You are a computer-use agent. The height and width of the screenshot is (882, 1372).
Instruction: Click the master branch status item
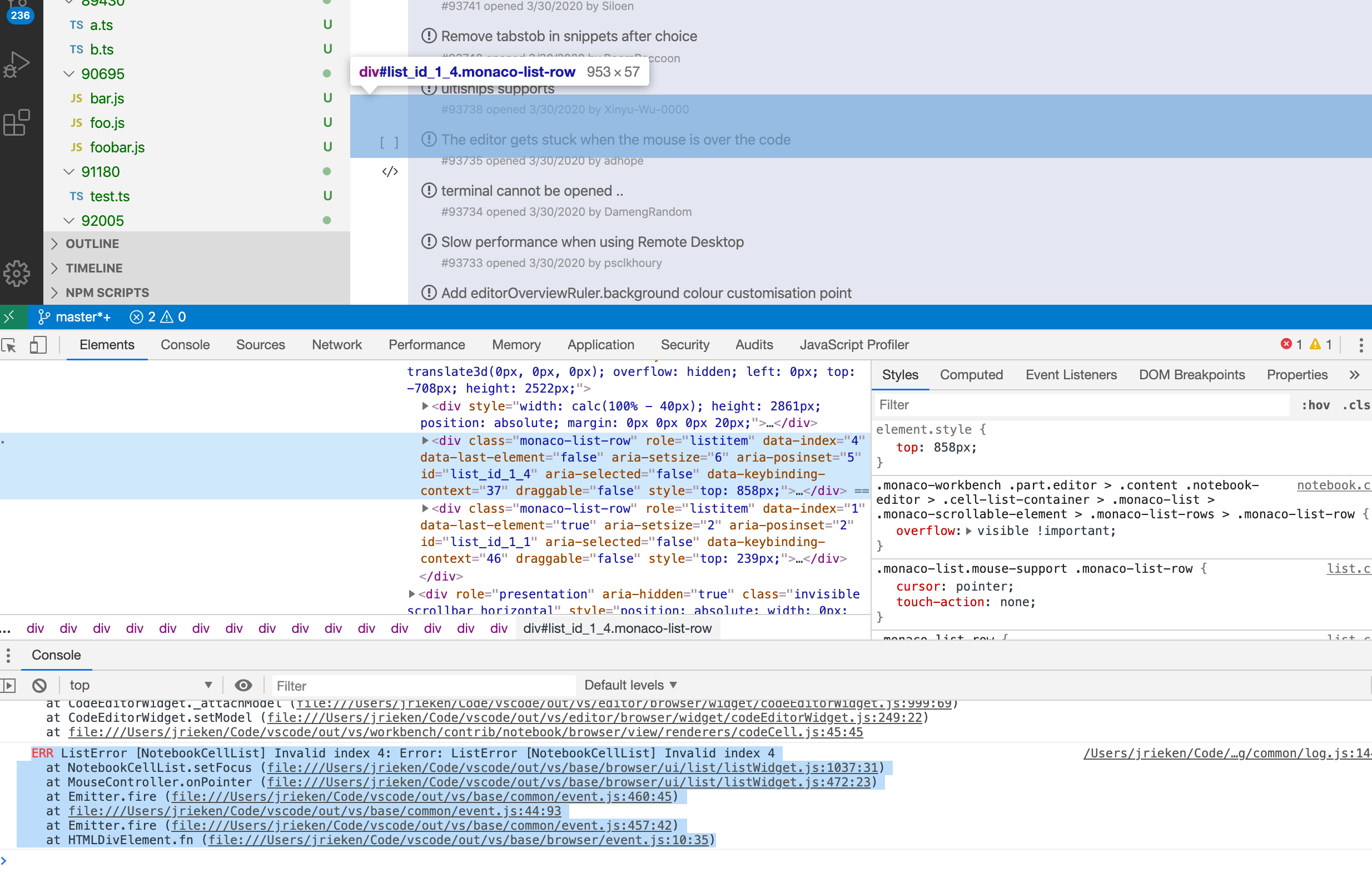point(74,317)
